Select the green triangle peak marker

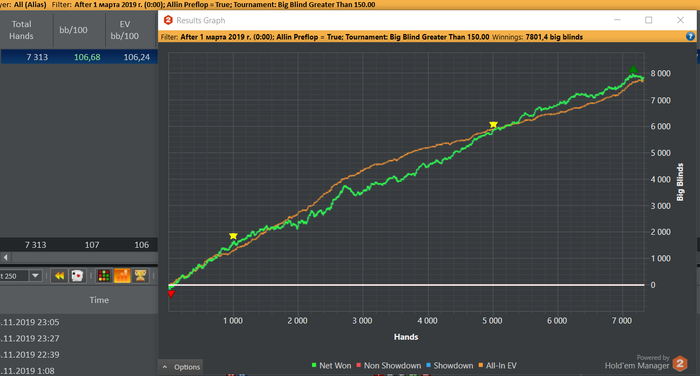[x=633, y=69]
